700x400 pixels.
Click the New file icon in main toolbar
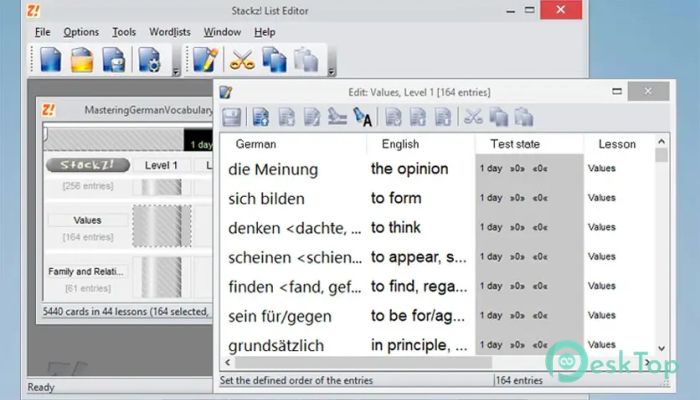(50, 59)
